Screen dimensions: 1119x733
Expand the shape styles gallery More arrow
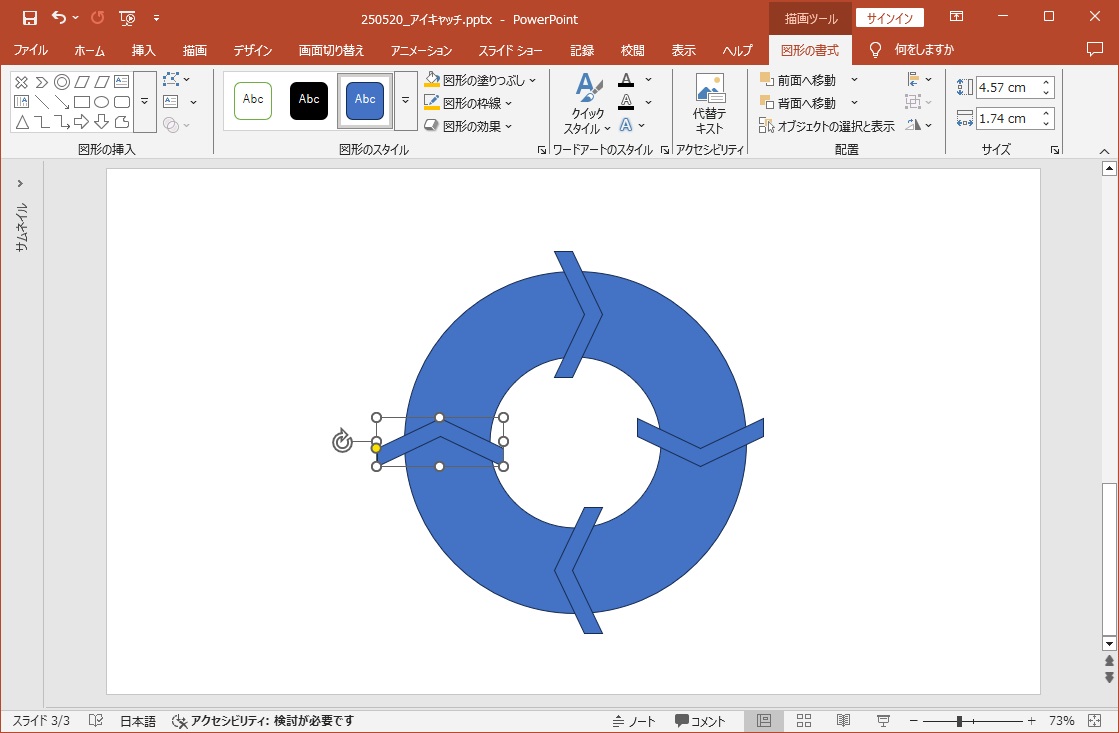(405, 100)
